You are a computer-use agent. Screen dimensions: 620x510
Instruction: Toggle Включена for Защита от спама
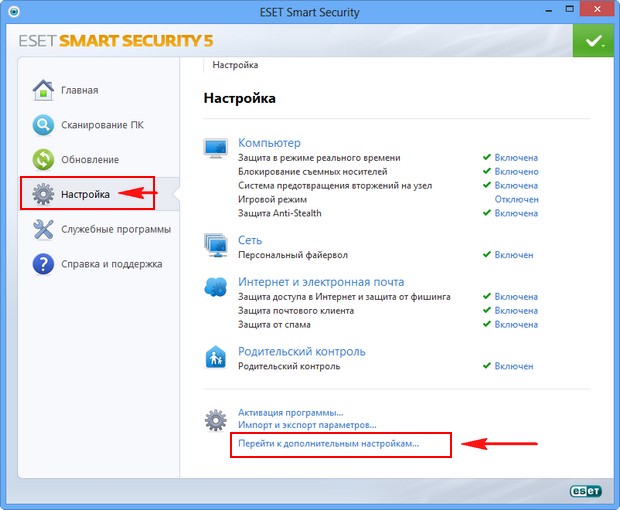coord(516,325)
